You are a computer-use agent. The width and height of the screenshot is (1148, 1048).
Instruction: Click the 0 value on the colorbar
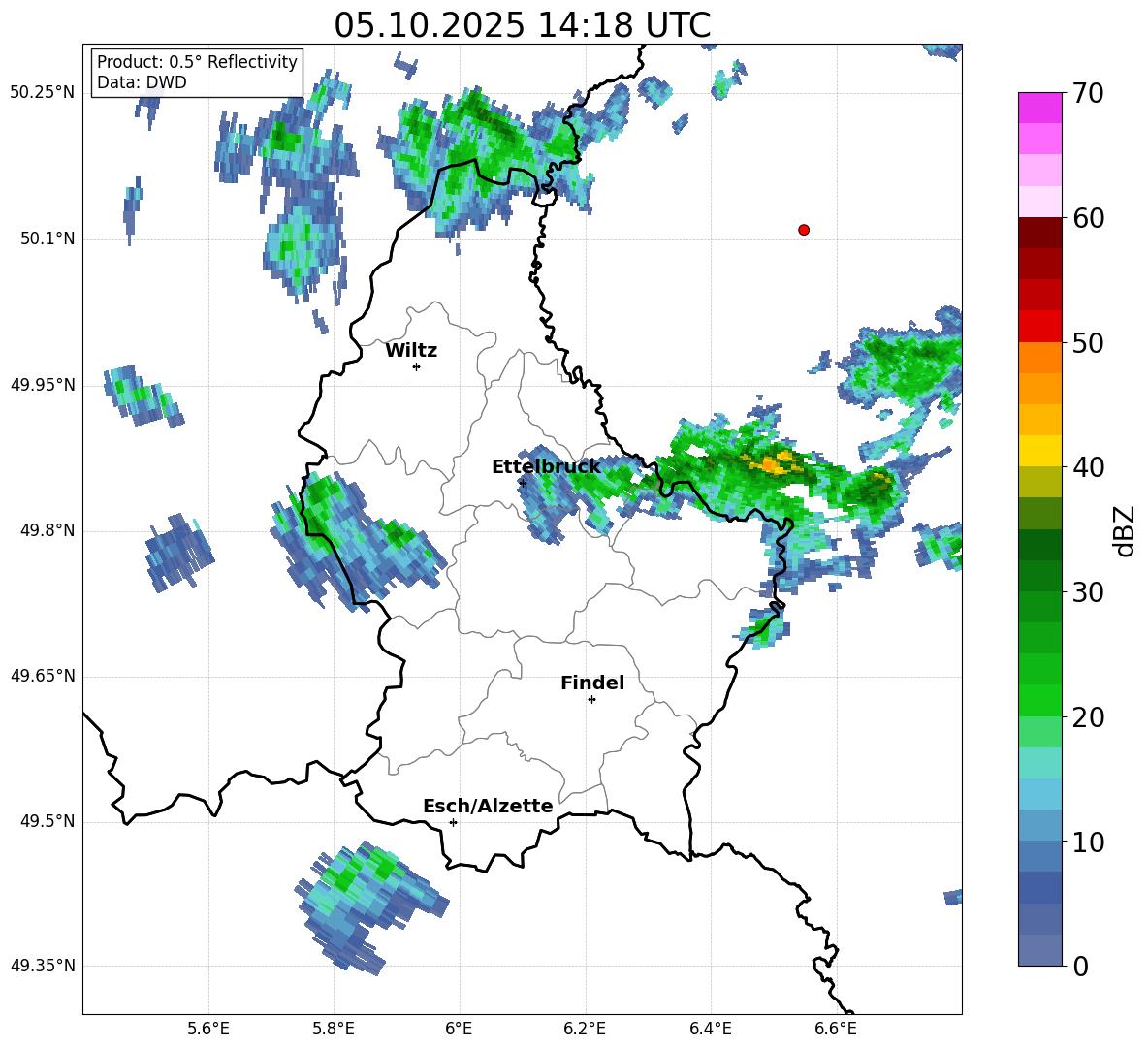point(1080,966)
